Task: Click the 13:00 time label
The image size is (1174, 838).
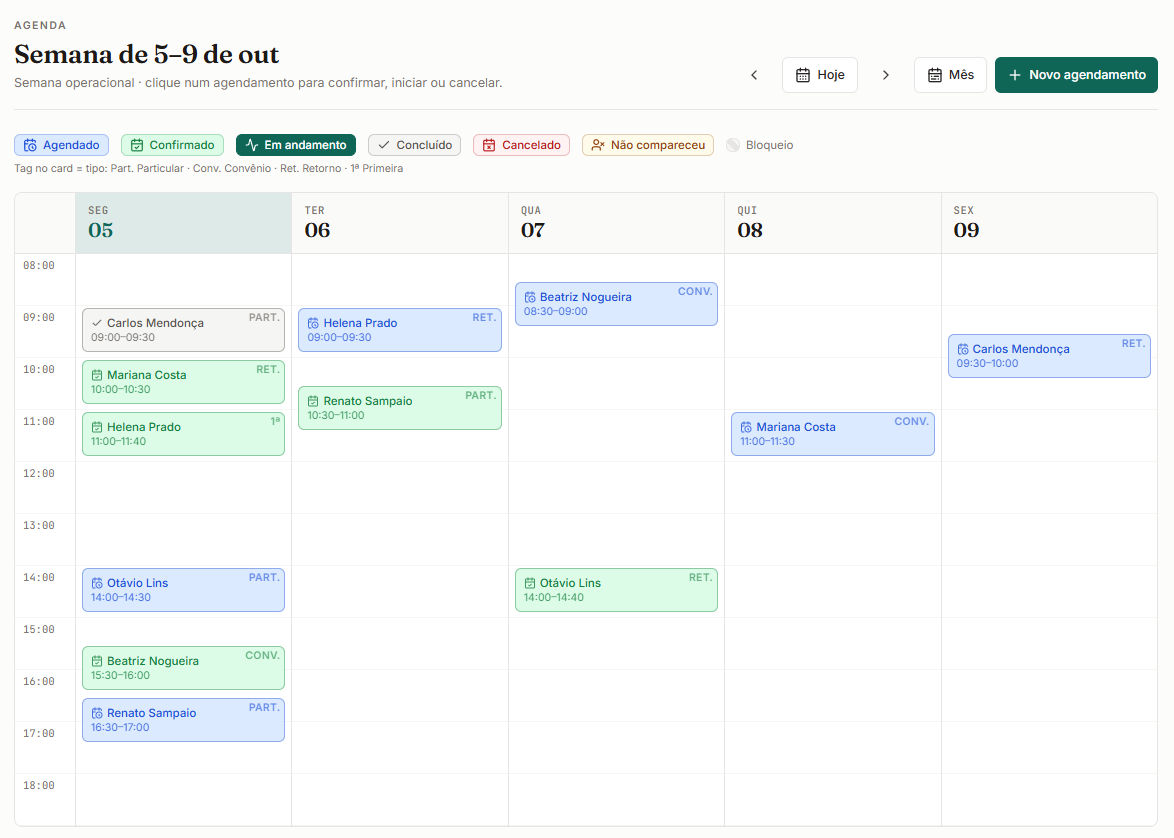Action: tap(39, 526)
